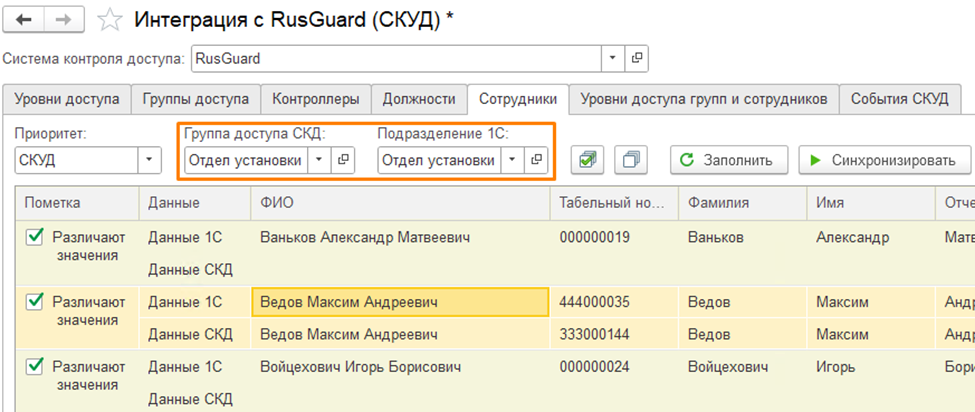975x412 pixels.
Task: Toggle the checkbox for Войцехович Игорь Борисович
Action: tap(35, 365)
